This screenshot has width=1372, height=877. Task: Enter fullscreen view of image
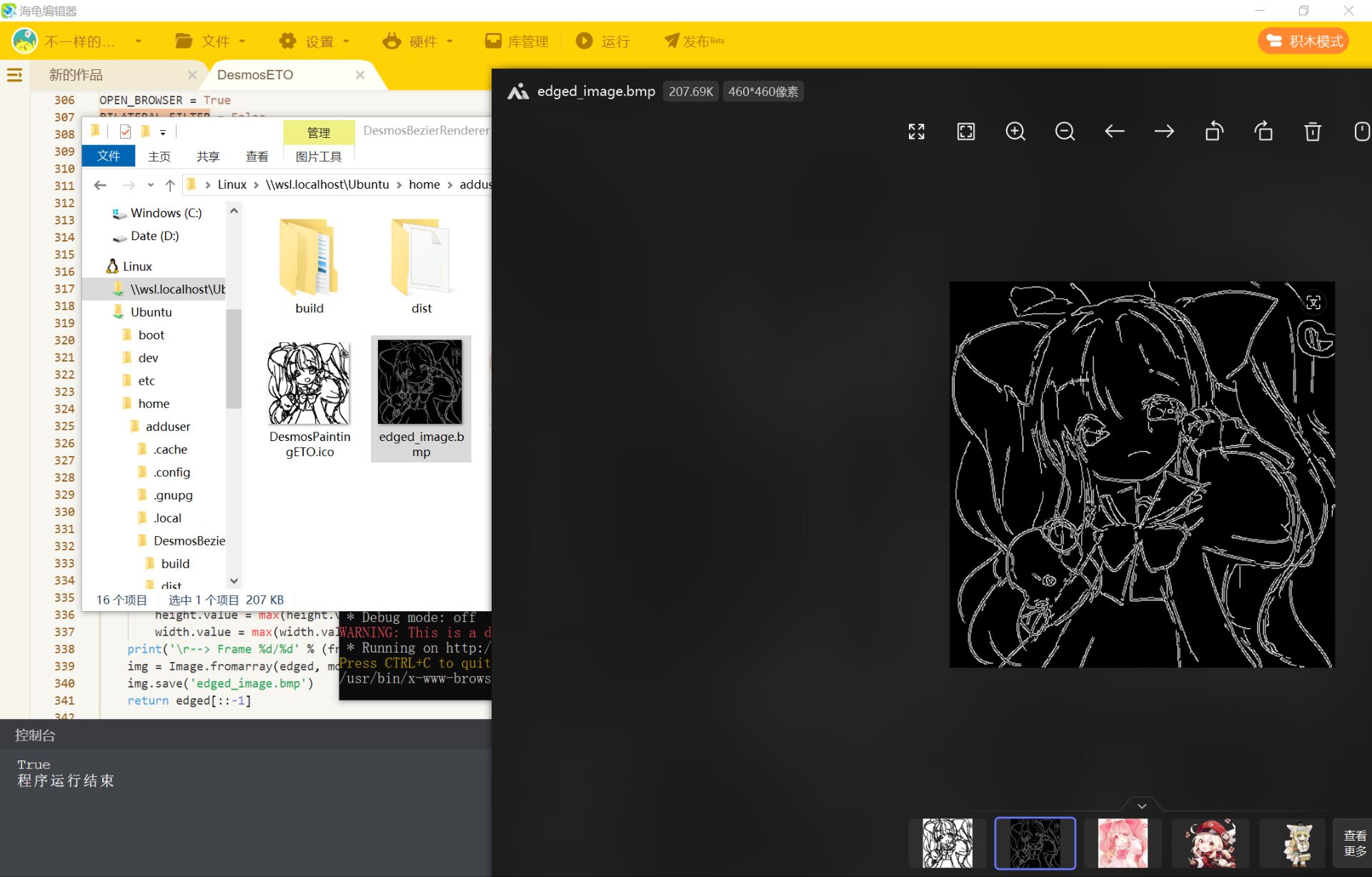pyautogui.click(x=916, y=132)
